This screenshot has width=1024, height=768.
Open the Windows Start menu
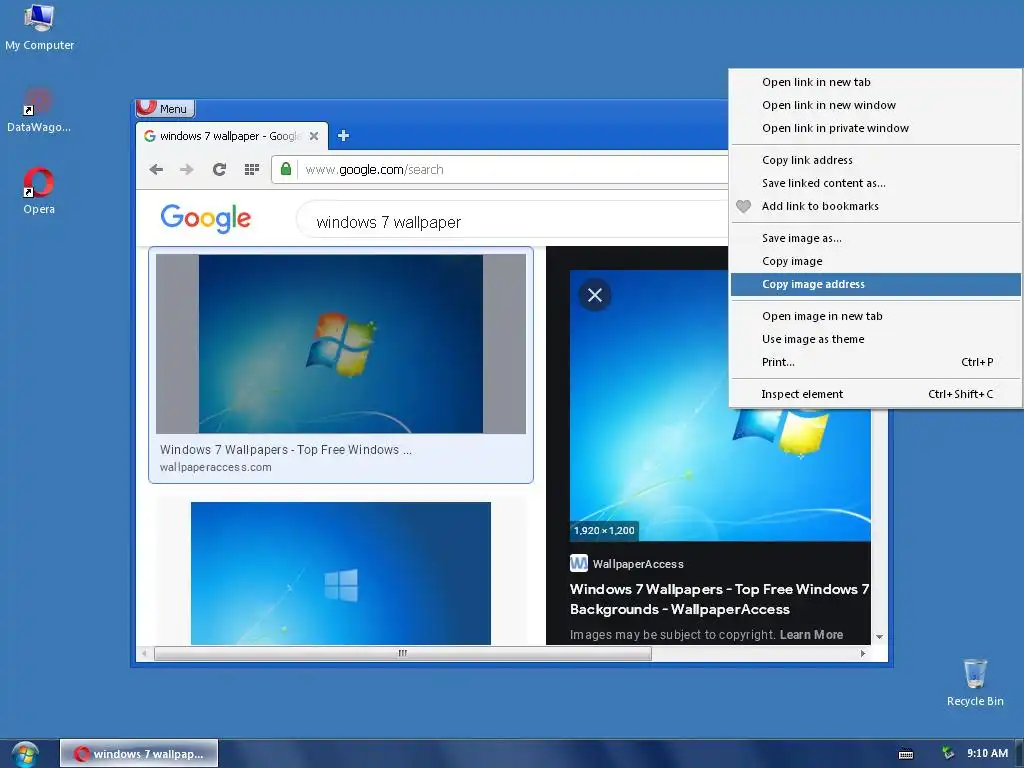[25, 754]
